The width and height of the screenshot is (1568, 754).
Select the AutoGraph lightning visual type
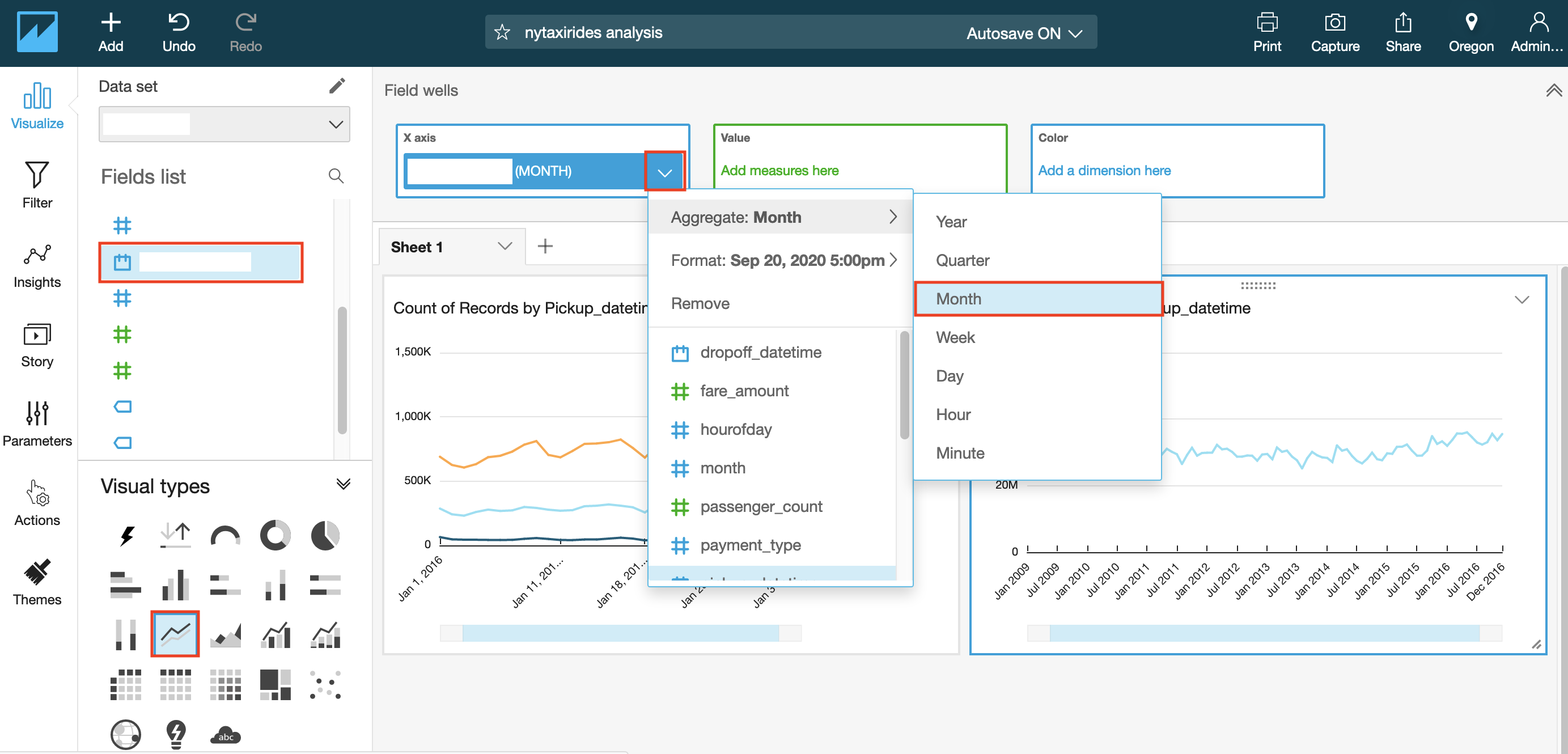tap(126, 535)
